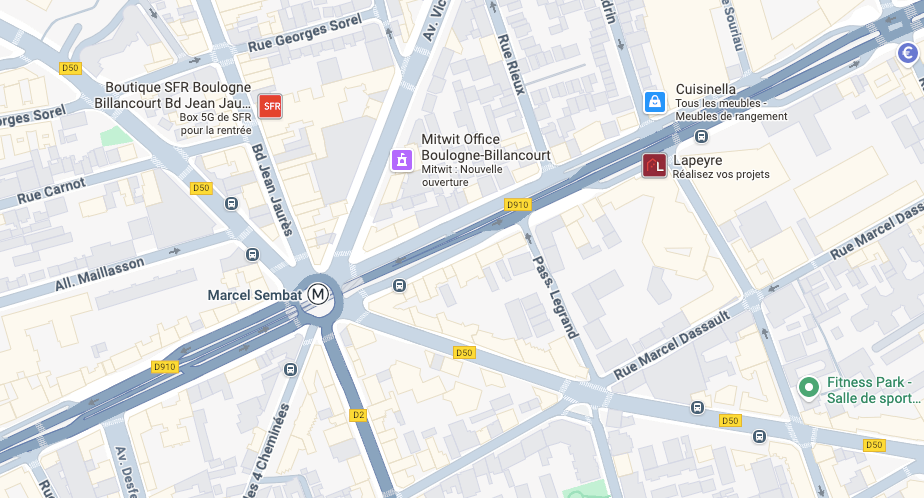The height and width of the screenshot is (498, 924).
Task: Click the Mitwit Office Boulogne-Billancourt label
Action: (x=486, y=147)
